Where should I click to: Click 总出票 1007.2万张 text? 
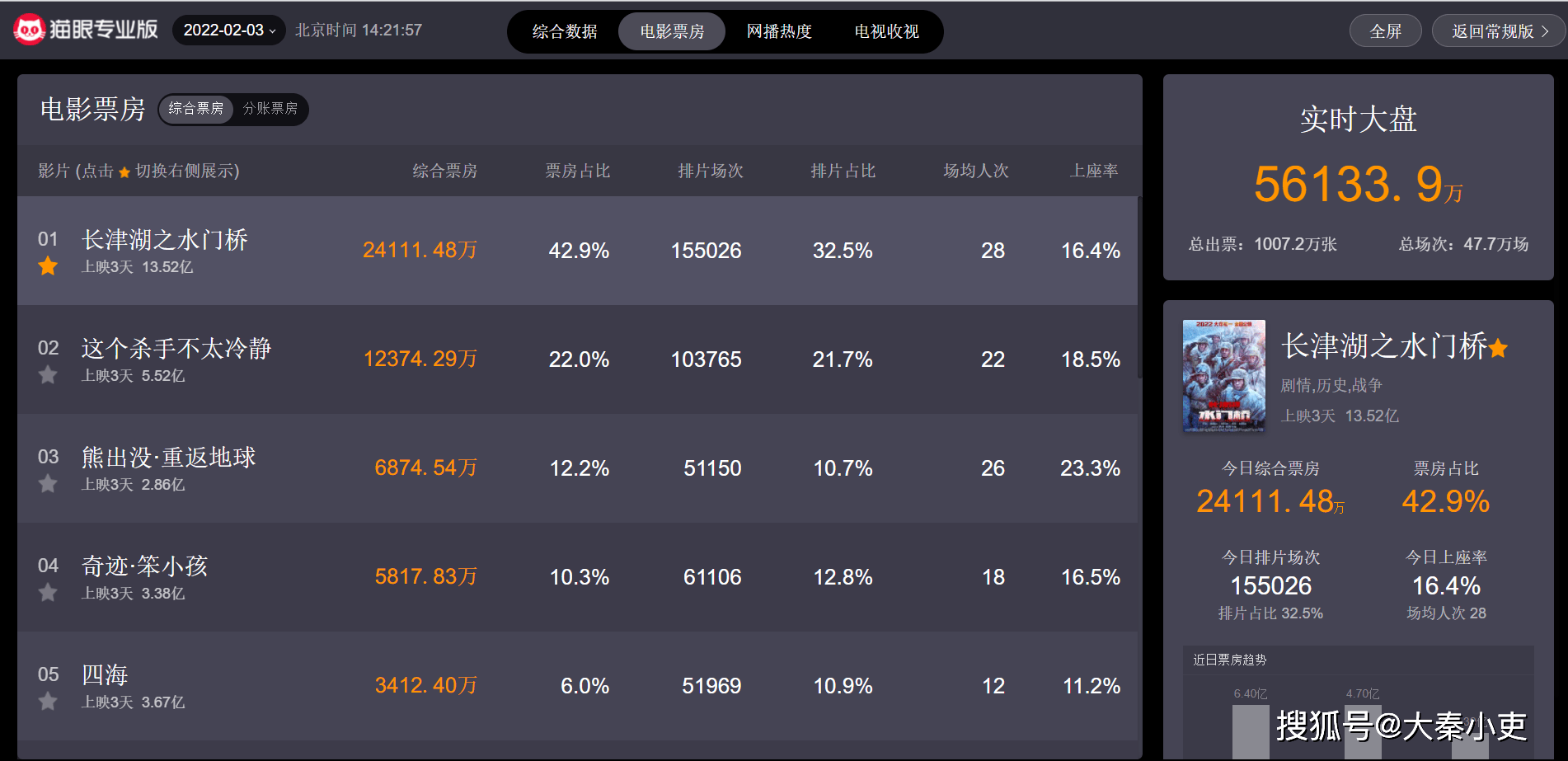(x=1263, y=244)
